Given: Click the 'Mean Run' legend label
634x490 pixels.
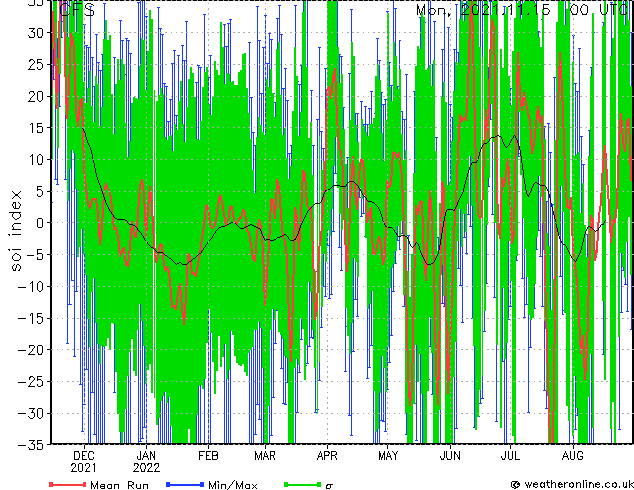Looking at the screenshot, I should point(119,485).
